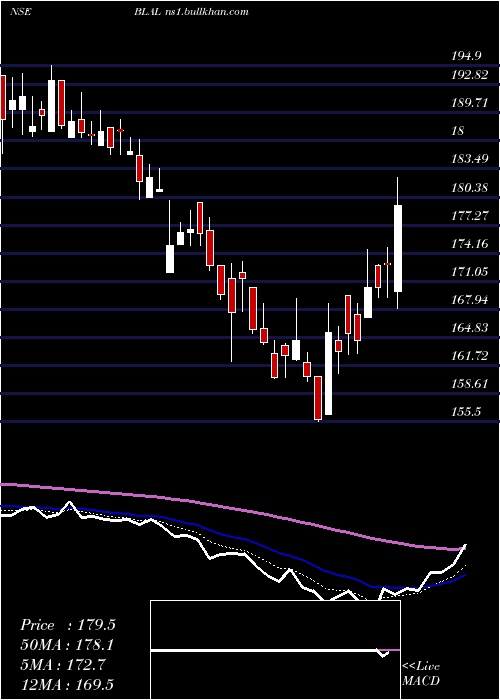Click the 12MA : 169.5 readout

tap(67, 685)
